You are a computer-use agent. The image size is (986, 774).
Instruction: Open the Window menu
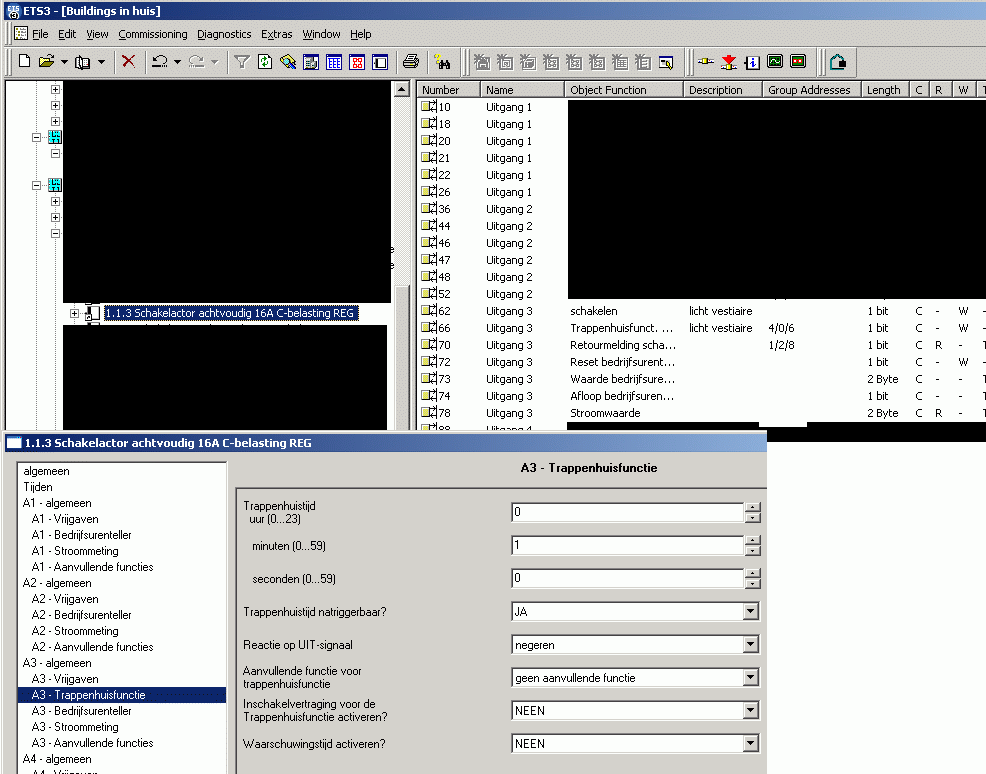(321, 34)
